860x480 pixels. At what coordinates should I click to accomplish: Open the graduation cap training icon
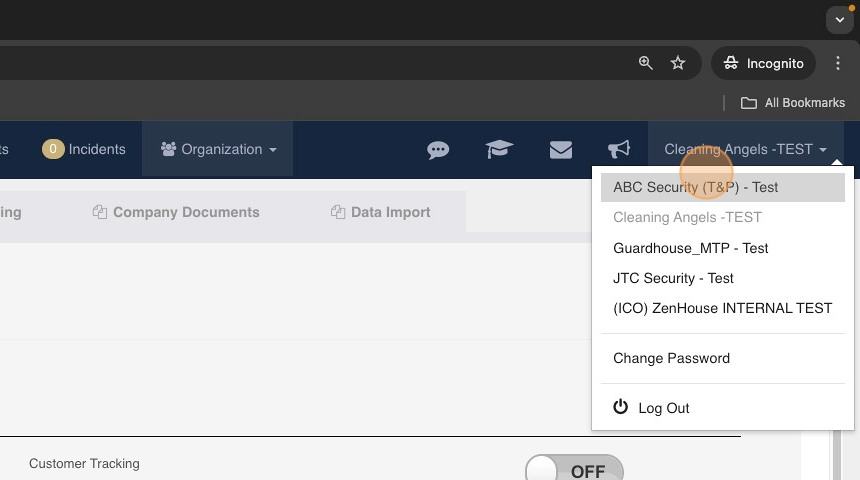point(499,149)
